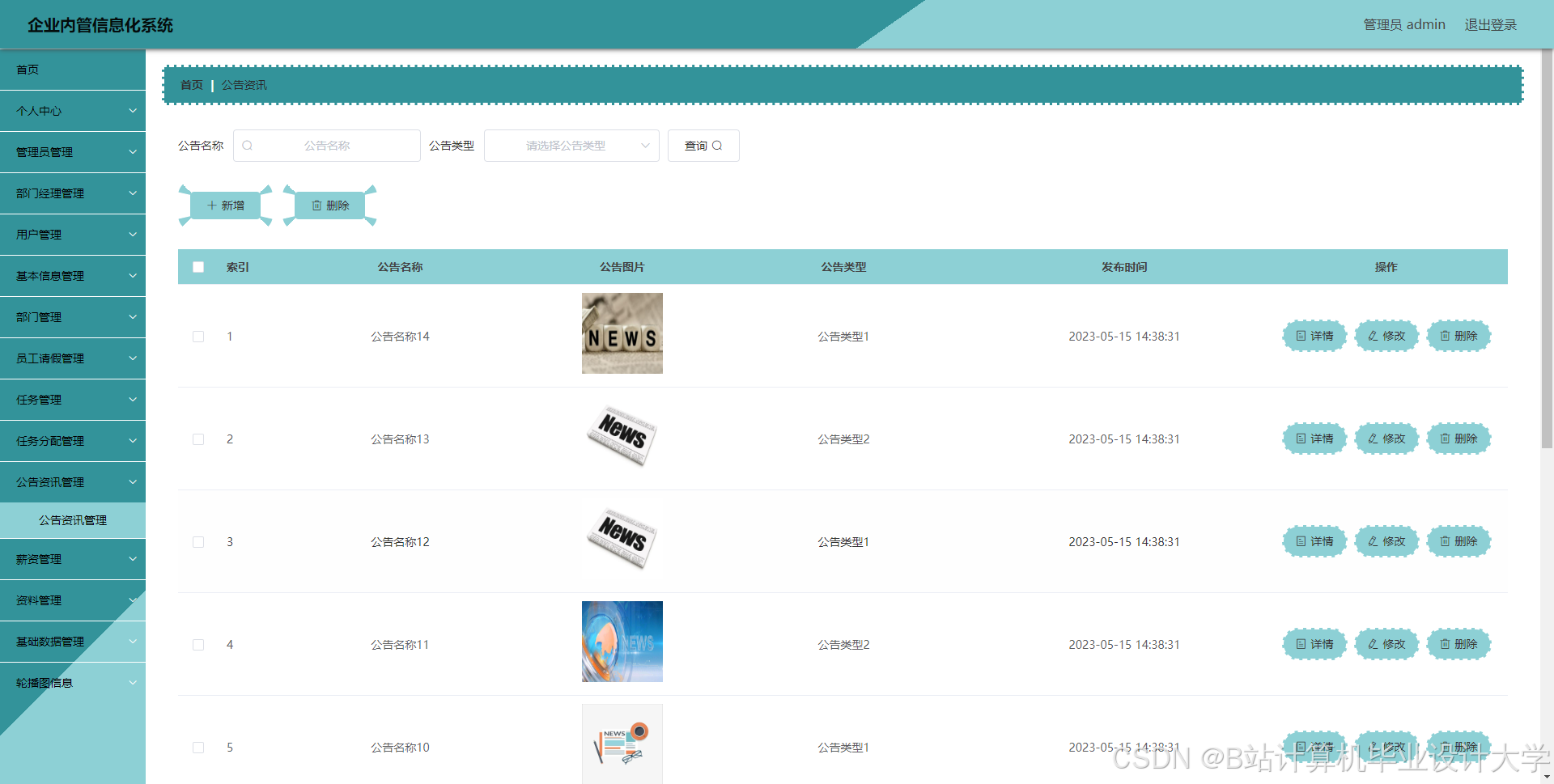Click the 公告资讯 breadcrumb item
This screenshot has width=1554, height=784.
coord(244,85)
